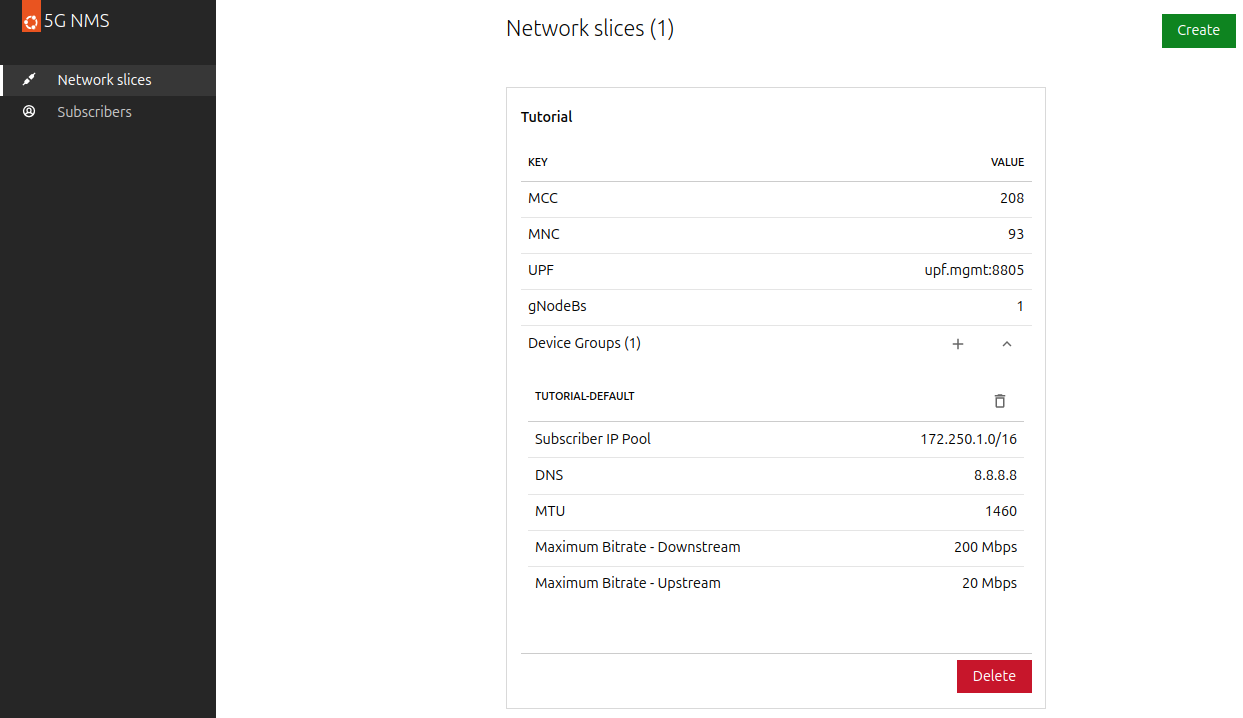Delete the Tutorial network slice
This screenshot has height=718, width=1243.
point(994,676)
